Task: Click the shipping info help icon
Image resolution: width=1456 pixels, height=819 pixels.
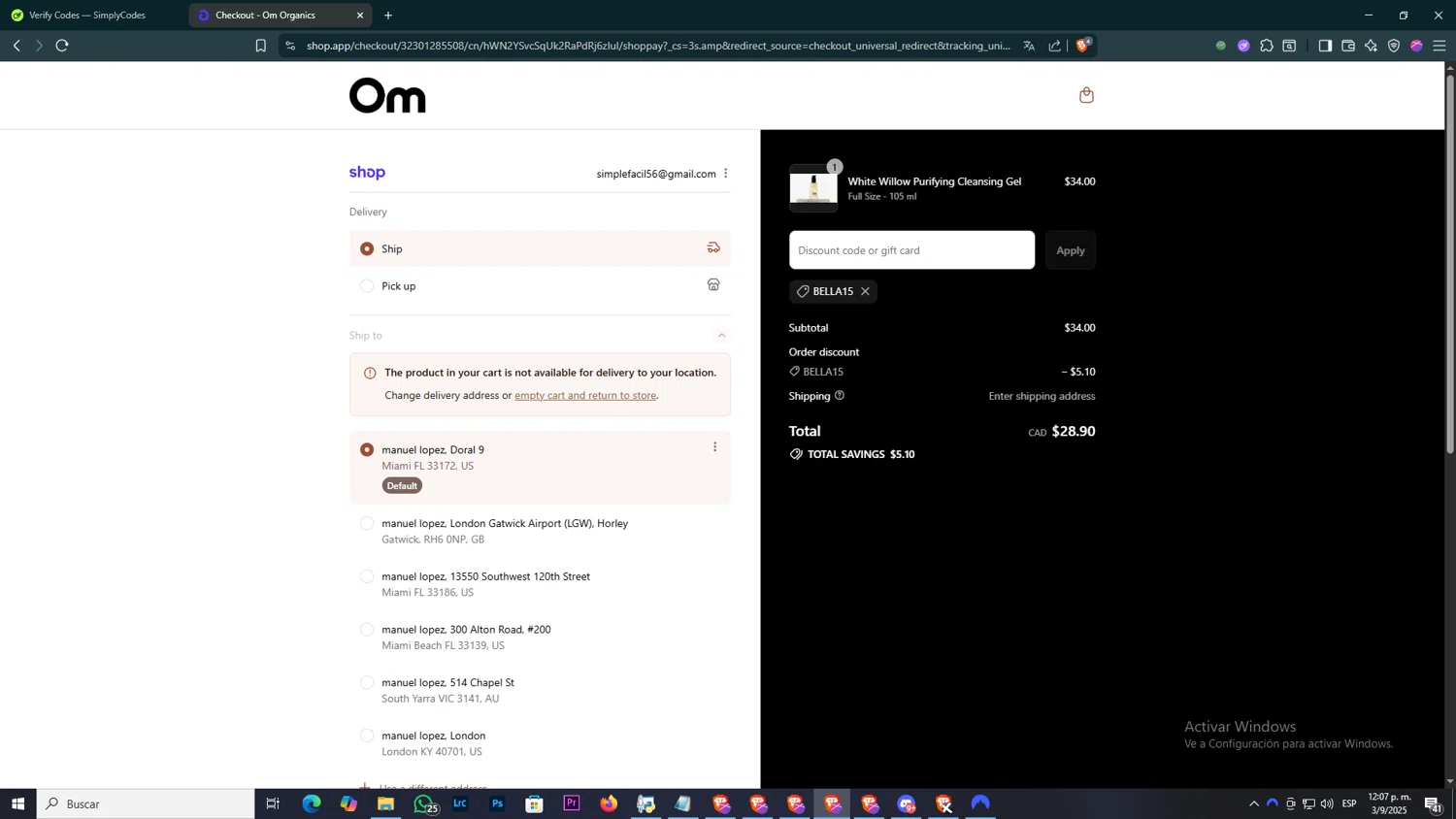Action: click(x=840, y=395)
